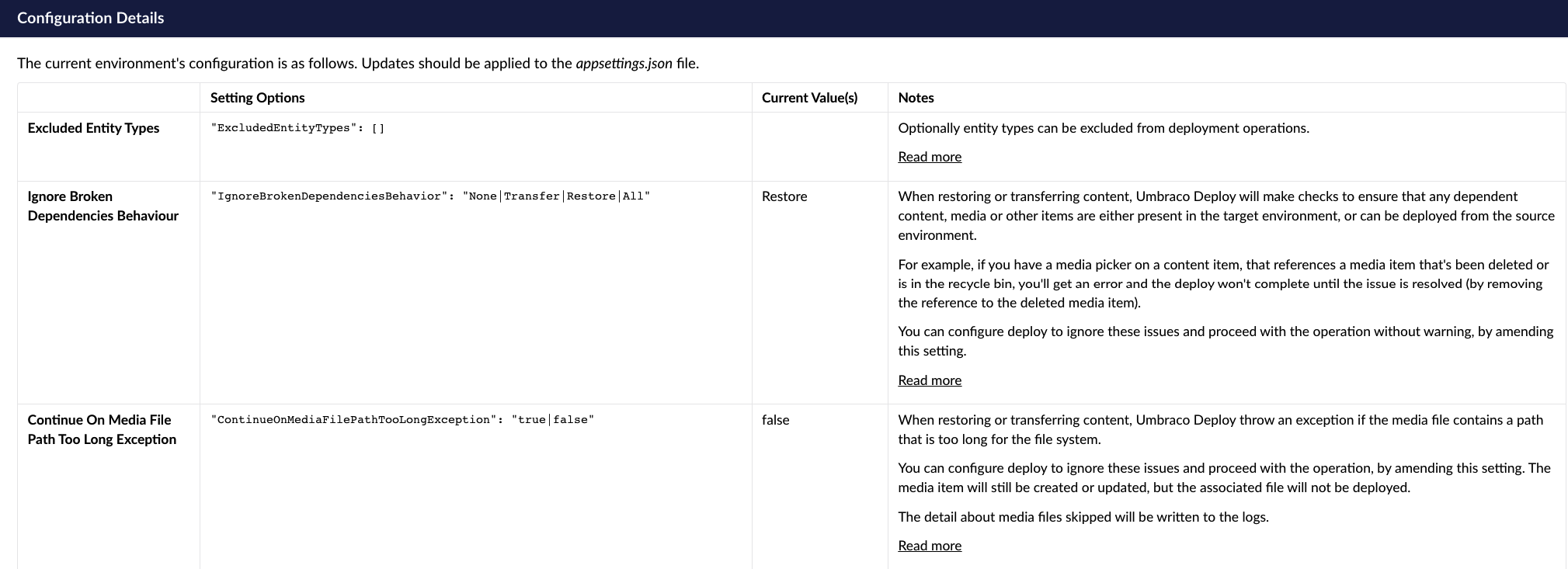Click the Current Value(s) column header

pyautogui.click(x=809, y=98)
